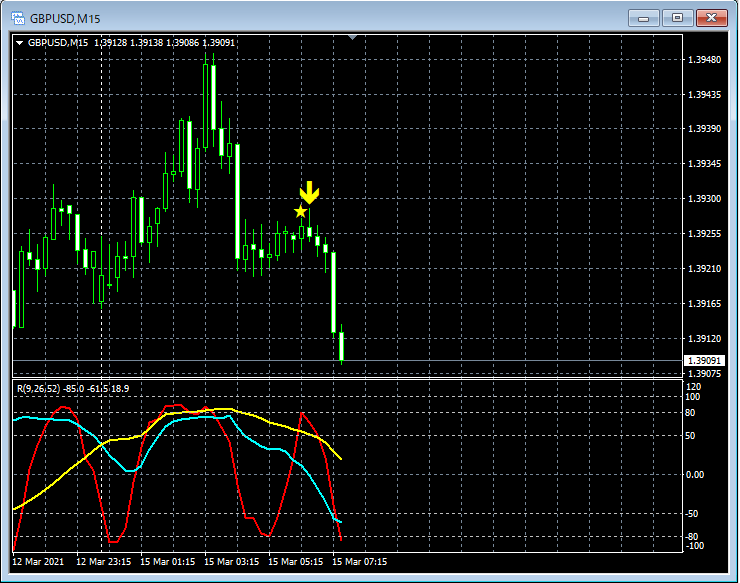Click the OHLC values in chart header

[164, 42]
